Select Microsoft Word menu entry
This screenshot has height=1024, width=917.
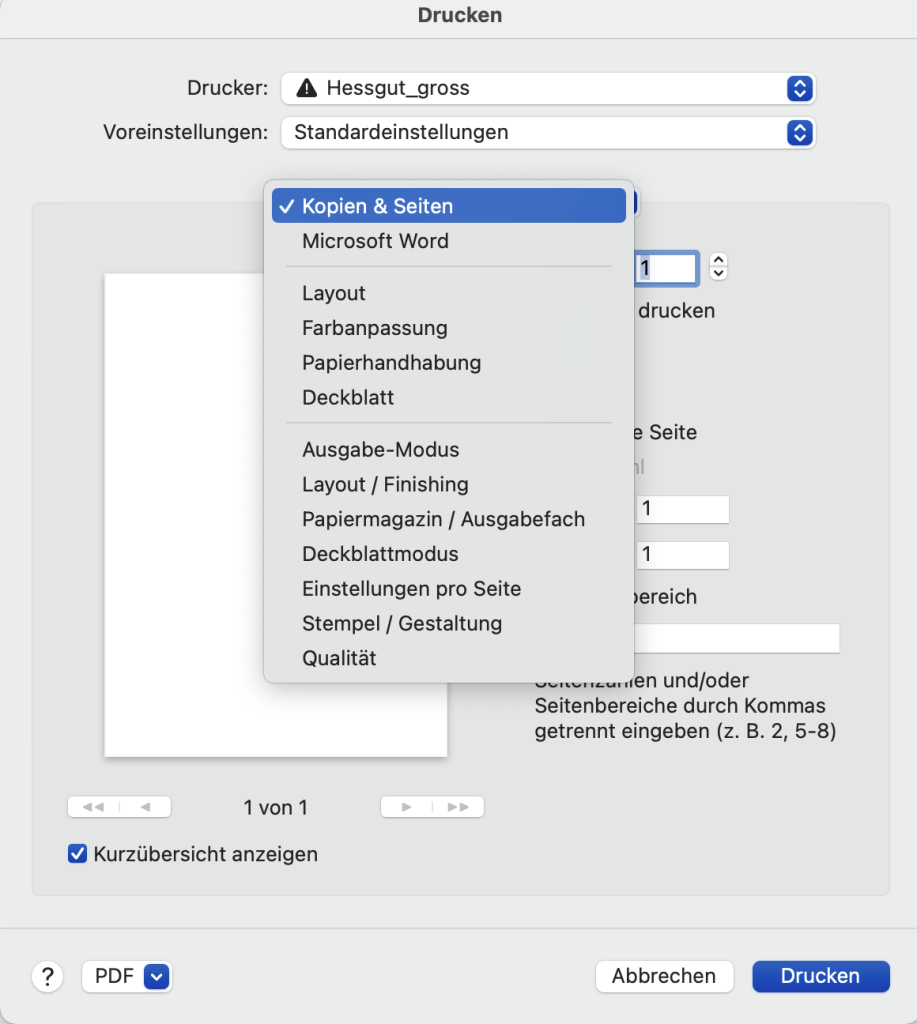coord(375,241)
